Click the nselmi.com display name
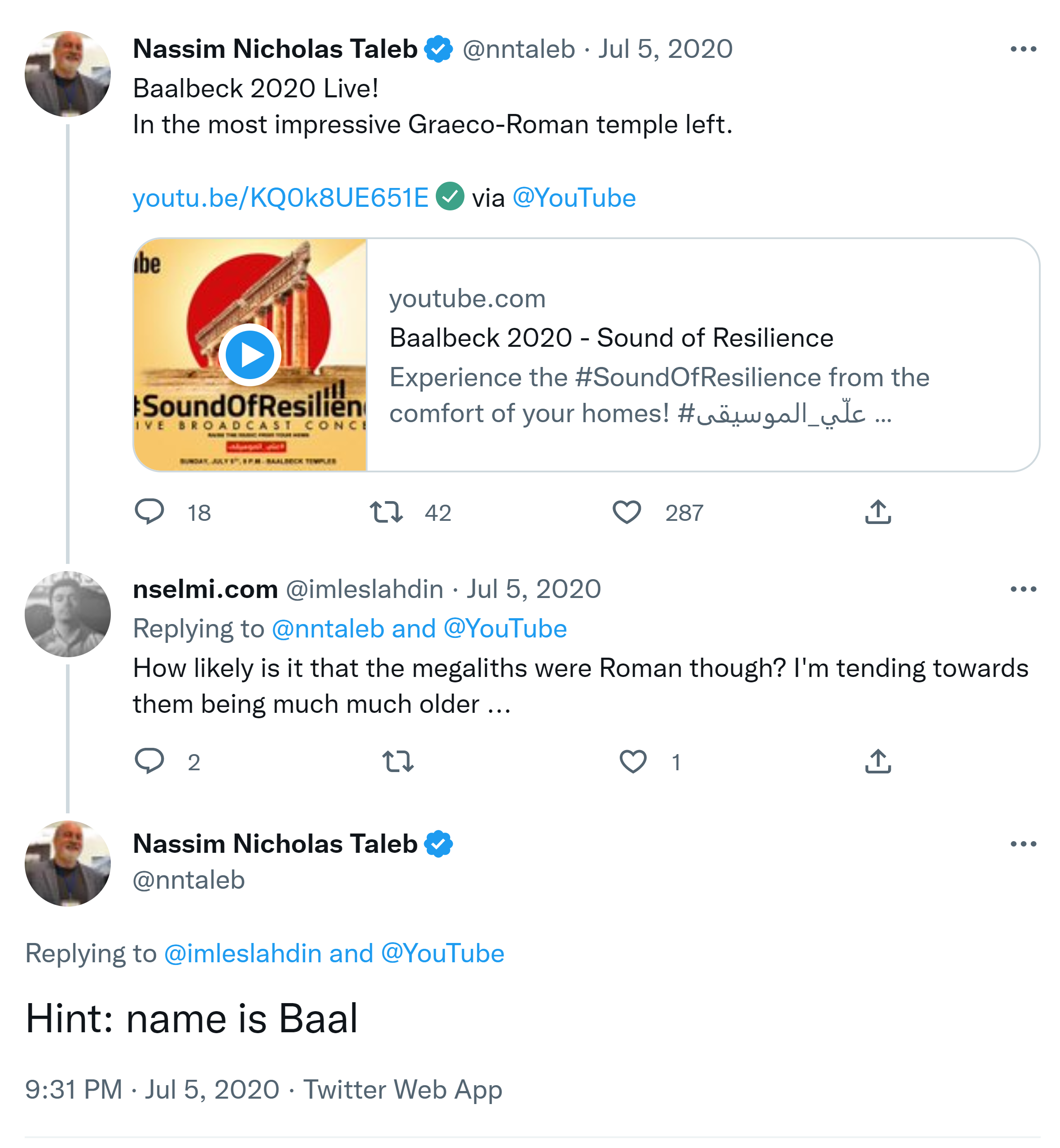This screenshot has width=1060, height=1148. point(206,589)
